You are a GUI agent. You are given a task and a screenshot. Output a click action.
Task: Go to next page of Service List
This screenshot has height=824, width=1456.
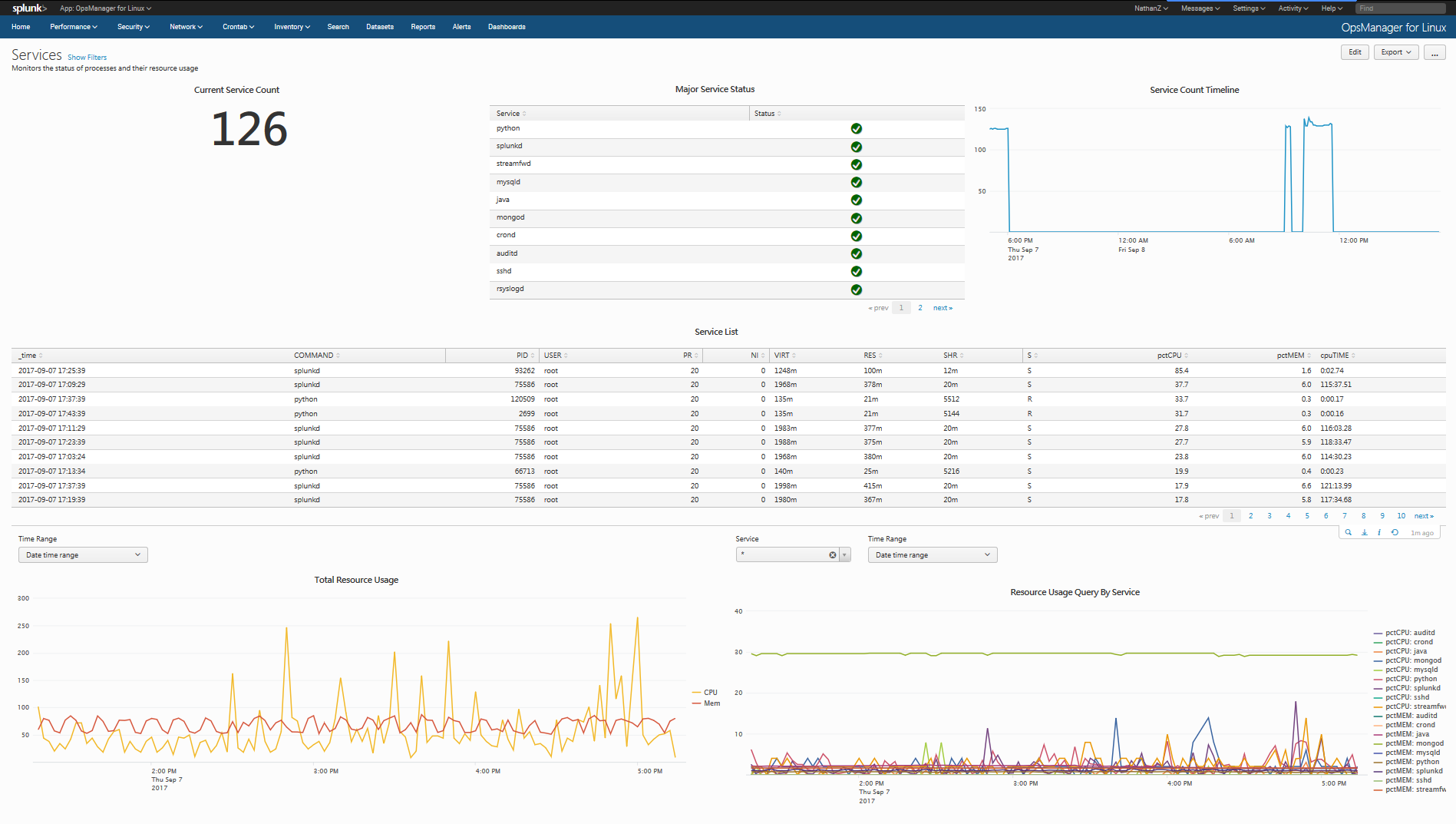[x=1424, y=516]
